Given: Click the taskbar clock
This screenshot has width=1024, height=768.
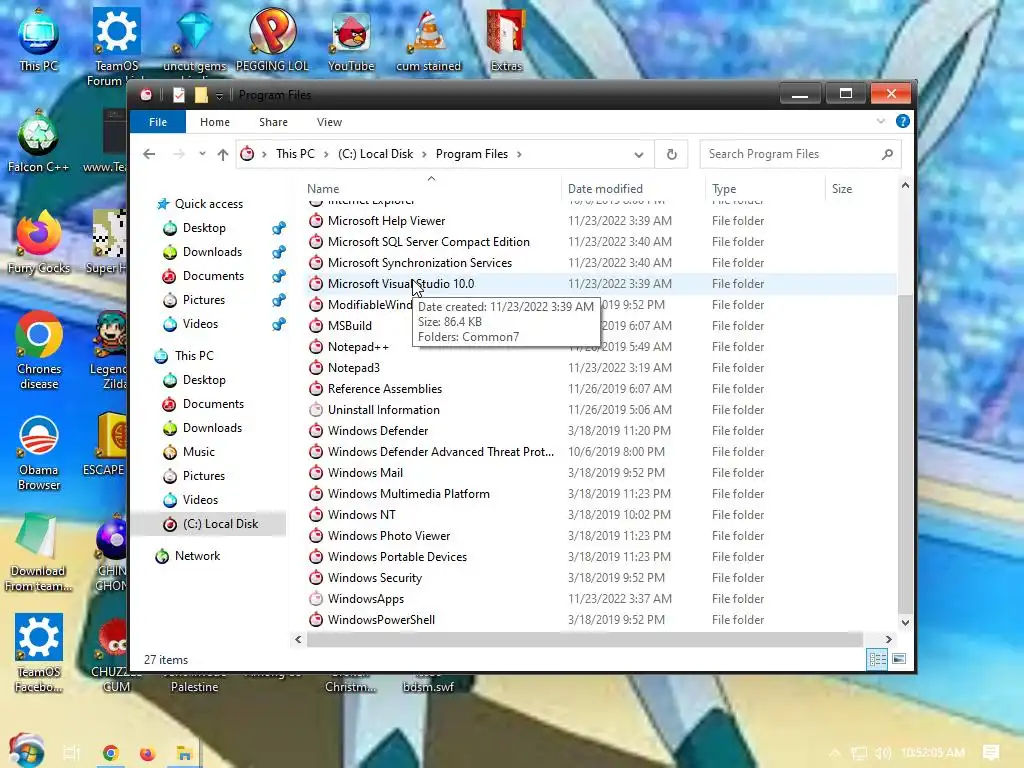Looking at the screenshot, I should (933, 753).
